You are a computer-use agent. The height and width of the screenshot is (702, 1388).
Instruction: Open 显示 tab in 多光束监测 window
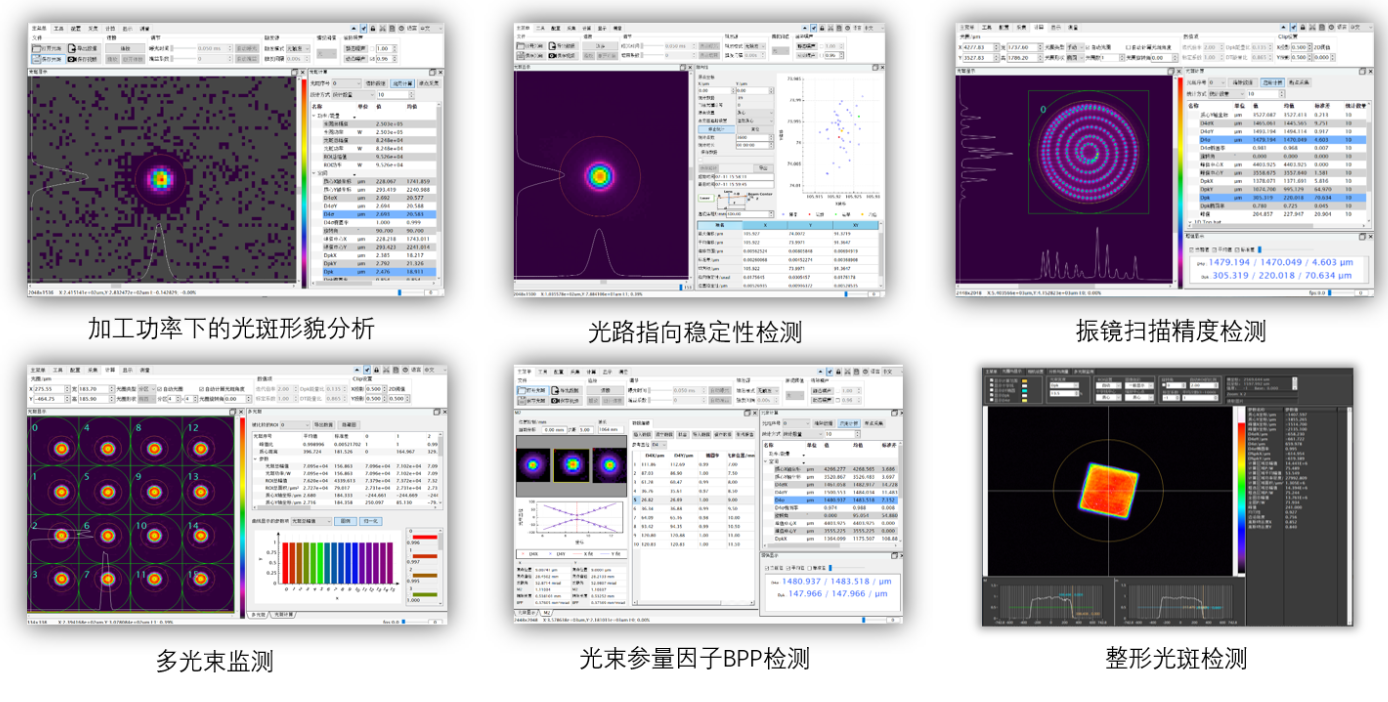[127, 370]
